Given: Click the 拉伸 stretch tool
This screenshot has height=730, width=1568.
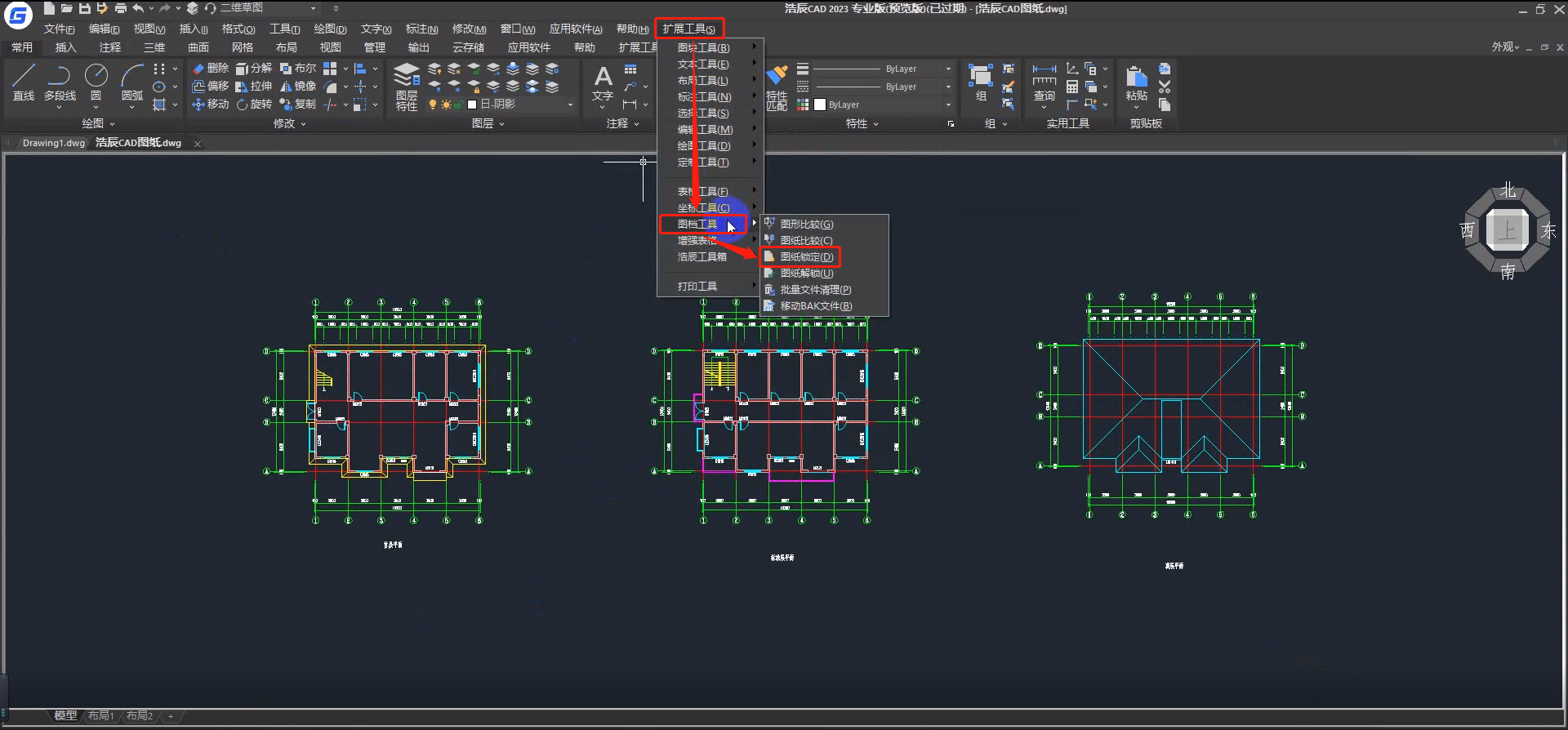Looking at the screenshot, I should (254, 87).
